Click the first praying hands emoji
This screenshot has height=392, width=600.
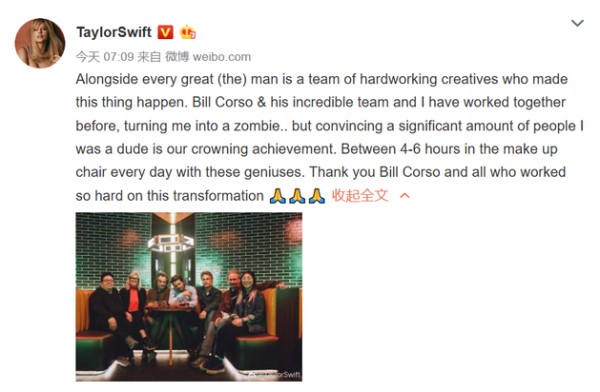click(x=277, y=196)
